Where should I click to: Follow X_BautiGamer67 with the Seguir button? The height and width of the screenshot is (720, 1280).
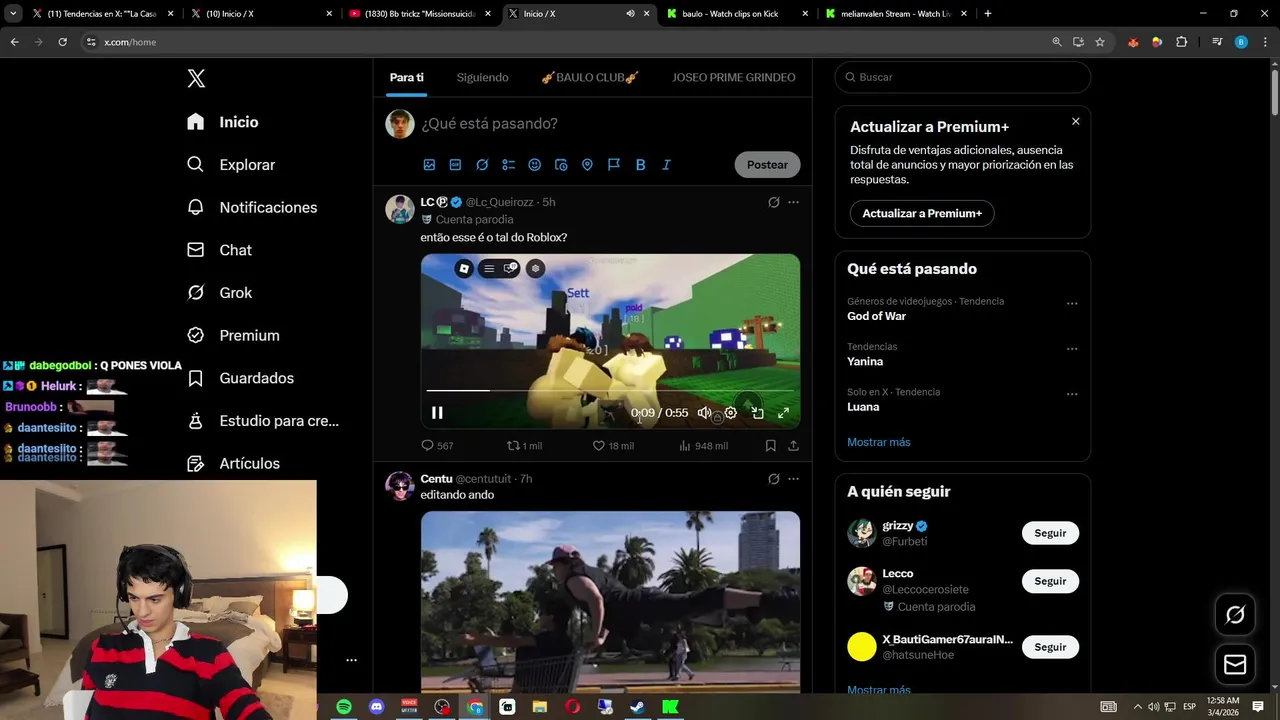tap(1050, 647)
